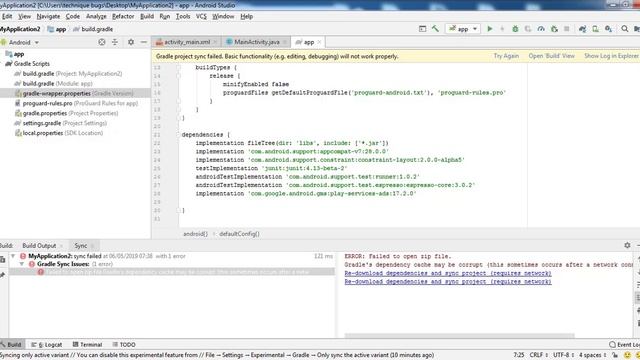Screen dimensions: 640x360
Task: Click the target device selector icon in toolbar
Action: [x=422, y=29]
